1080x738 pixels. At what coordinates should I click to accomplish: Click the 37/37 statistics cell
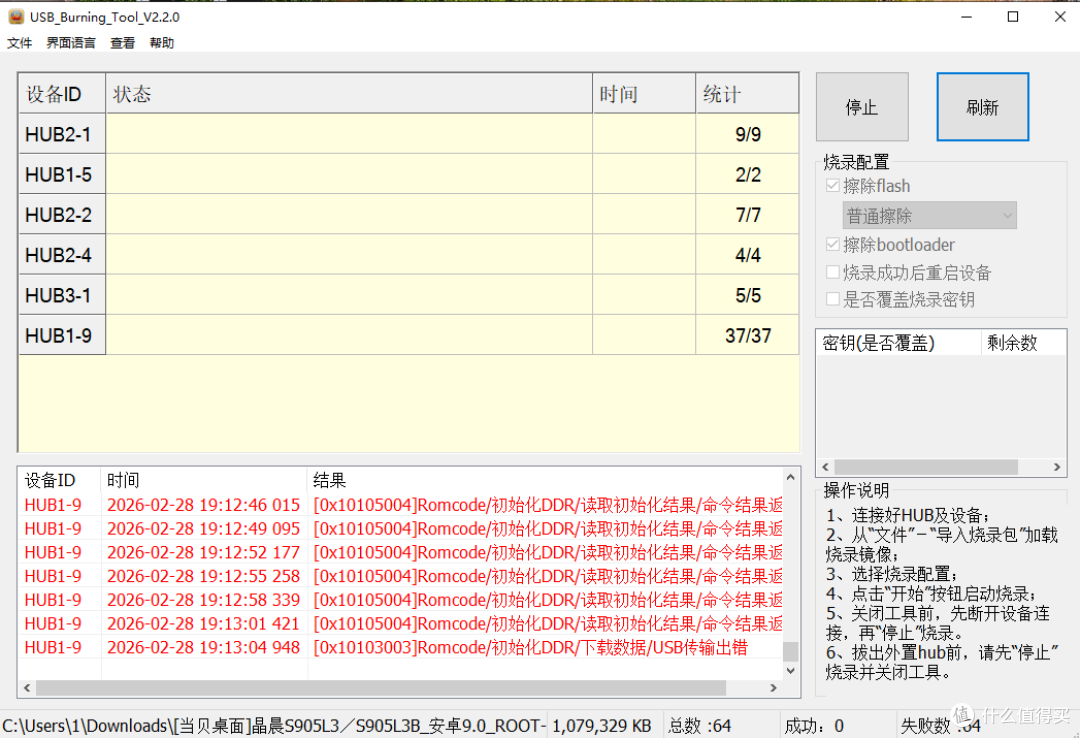click(x=747, y=336)
